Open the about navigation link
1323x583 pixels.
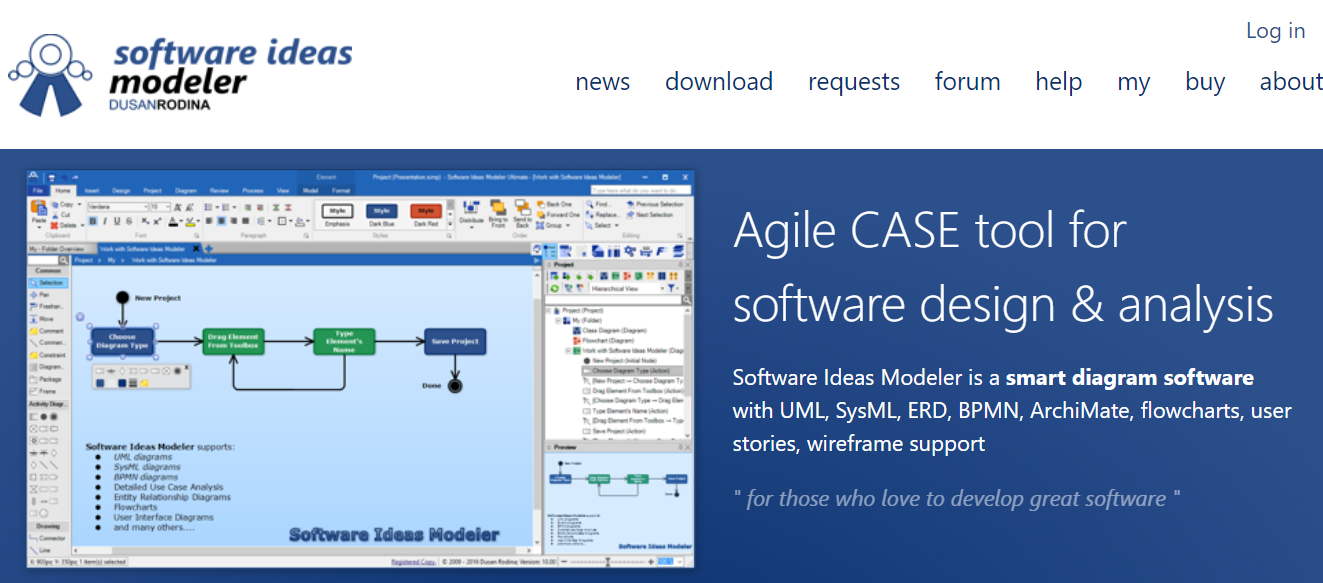click(x=1291, y=82)
